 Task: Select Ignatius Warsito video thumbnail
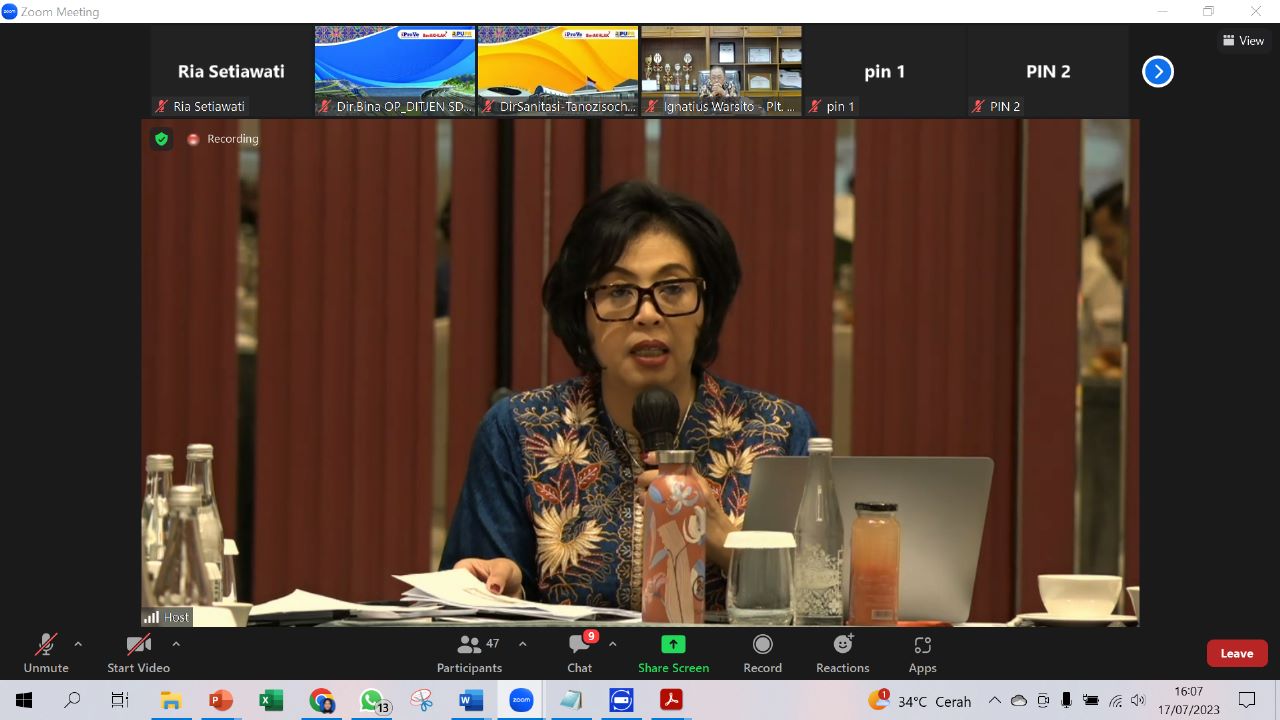(721, 71)
